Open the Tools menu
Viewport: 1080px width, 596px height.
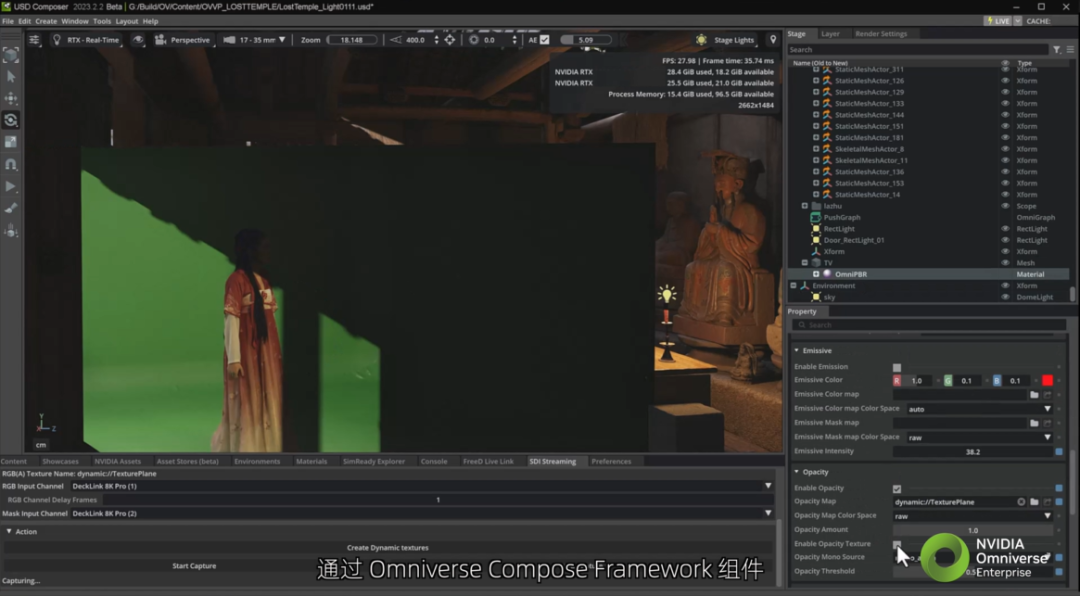pos(102,21)
